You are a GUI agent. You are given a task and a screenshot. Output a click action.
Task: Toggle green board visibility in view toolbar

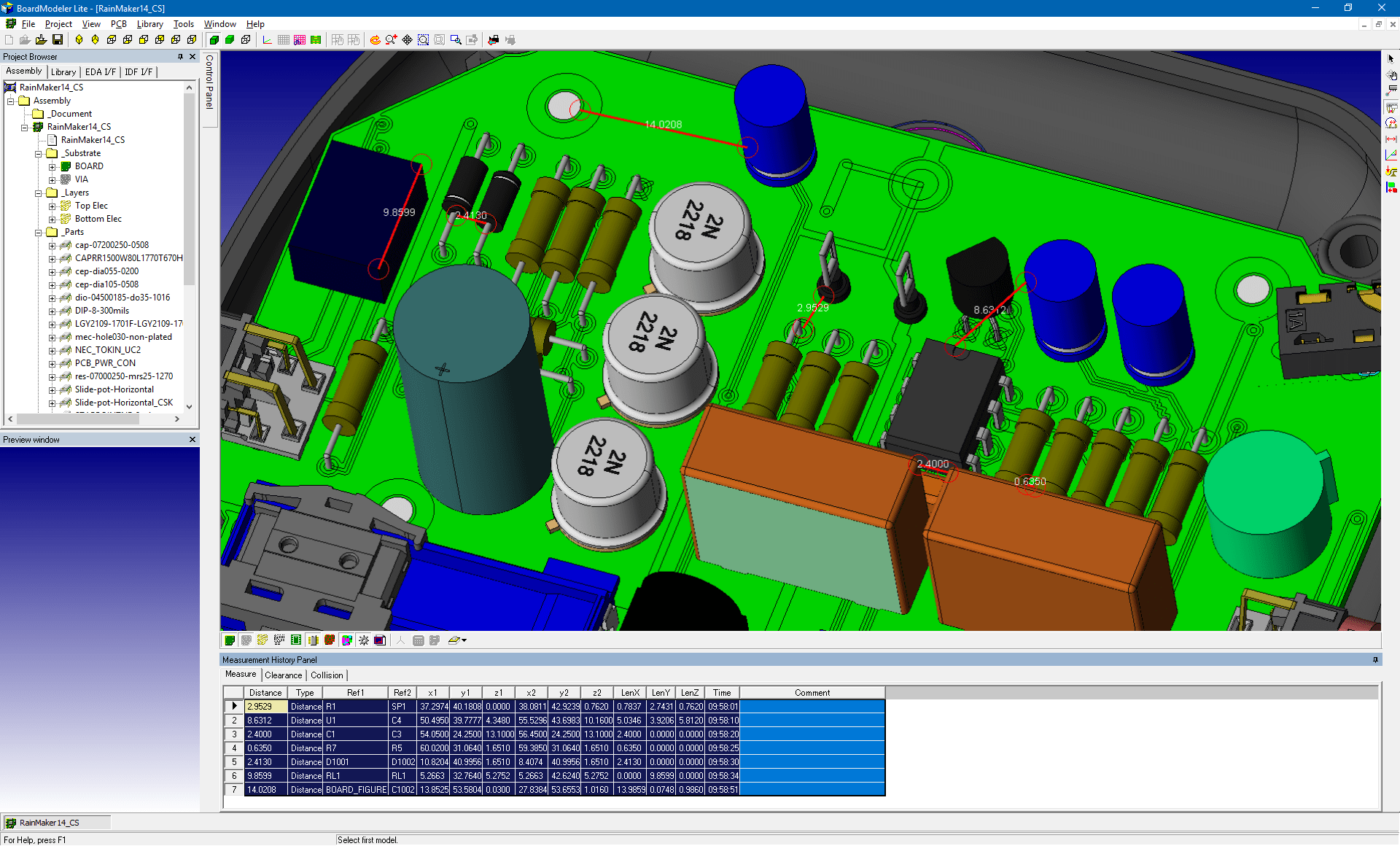(x=230, y=640)
